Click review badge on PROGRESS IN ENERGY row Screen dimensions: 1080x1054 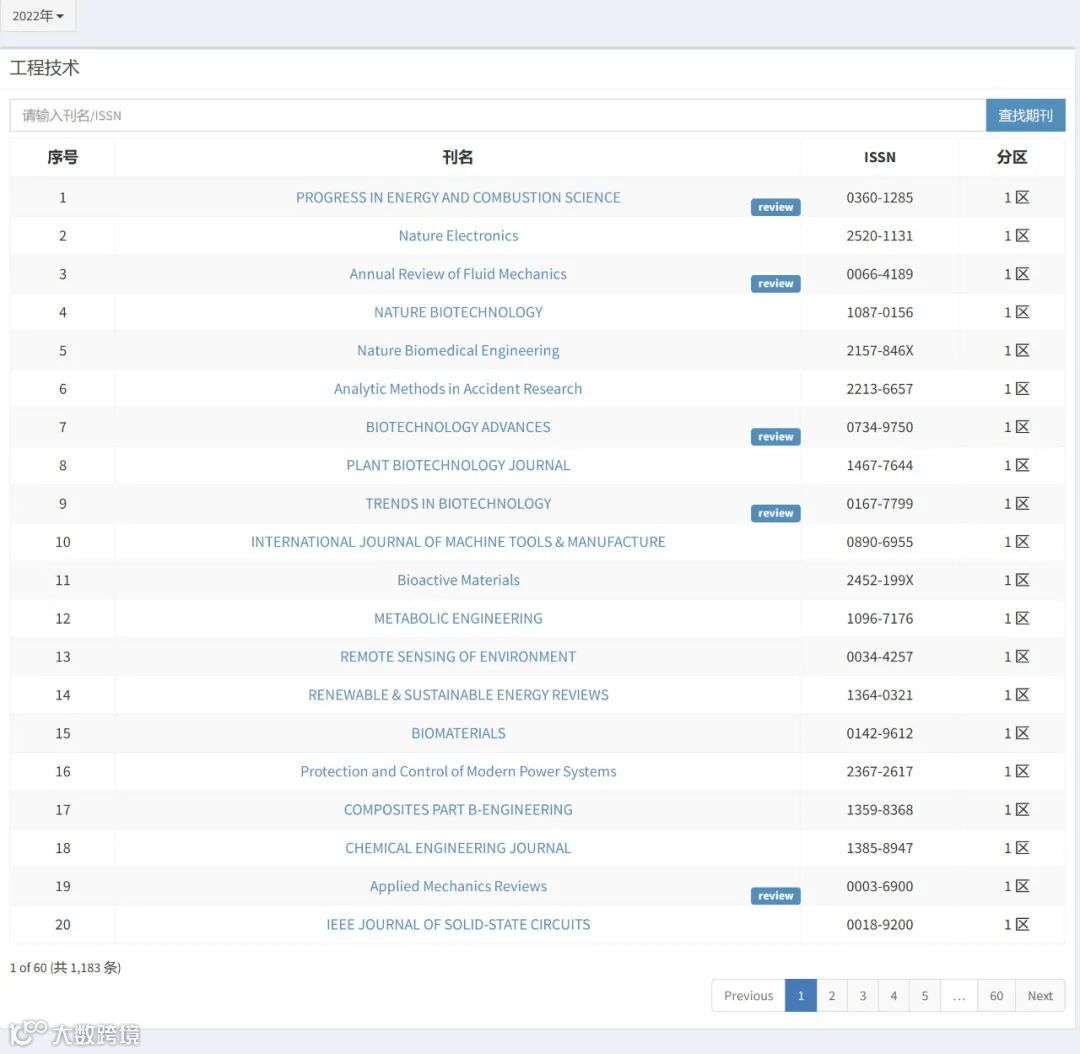coord(776,207)
